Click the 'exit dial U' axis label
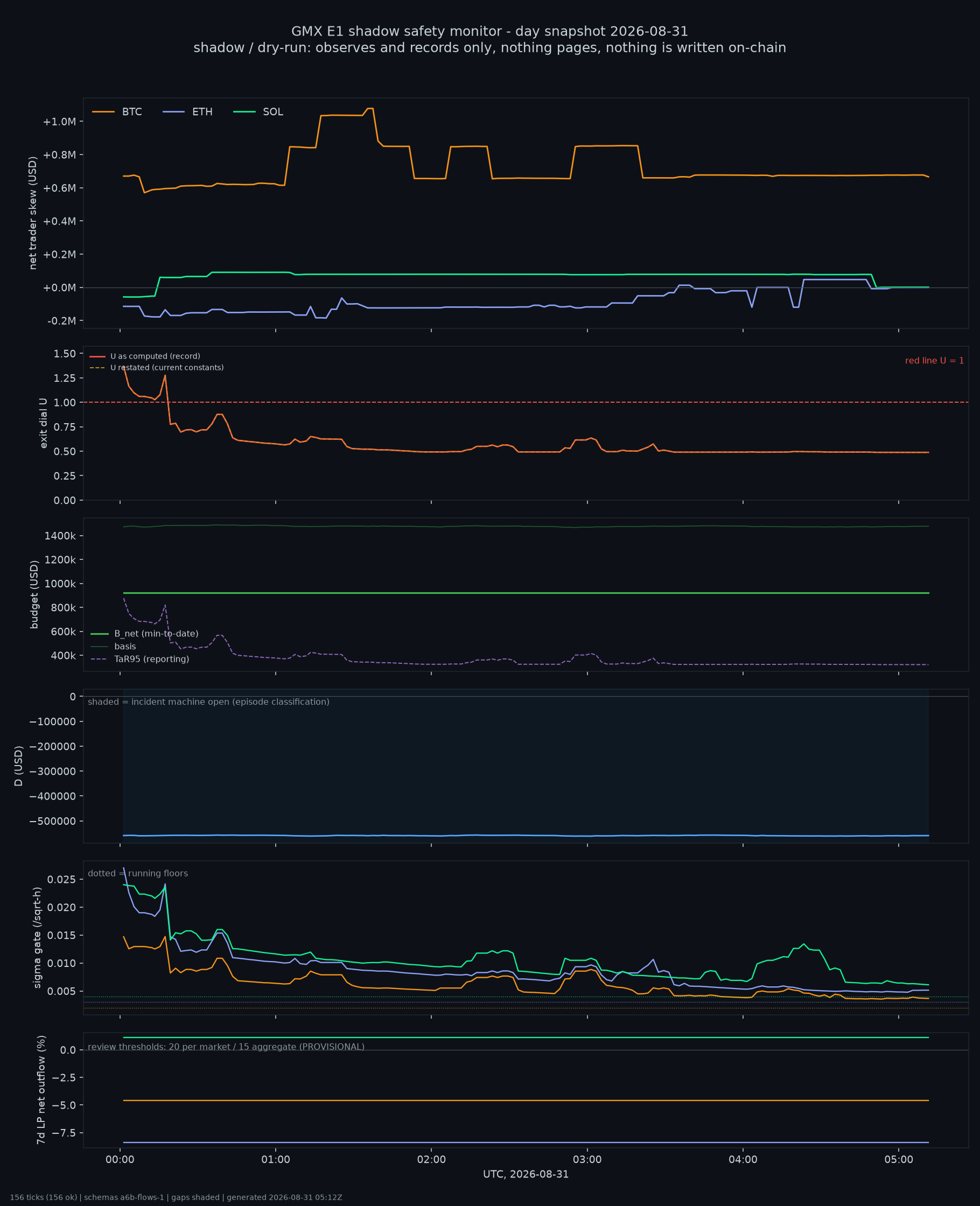The width and height of the screenshot is (980, 1206). (x=44, y=423)
